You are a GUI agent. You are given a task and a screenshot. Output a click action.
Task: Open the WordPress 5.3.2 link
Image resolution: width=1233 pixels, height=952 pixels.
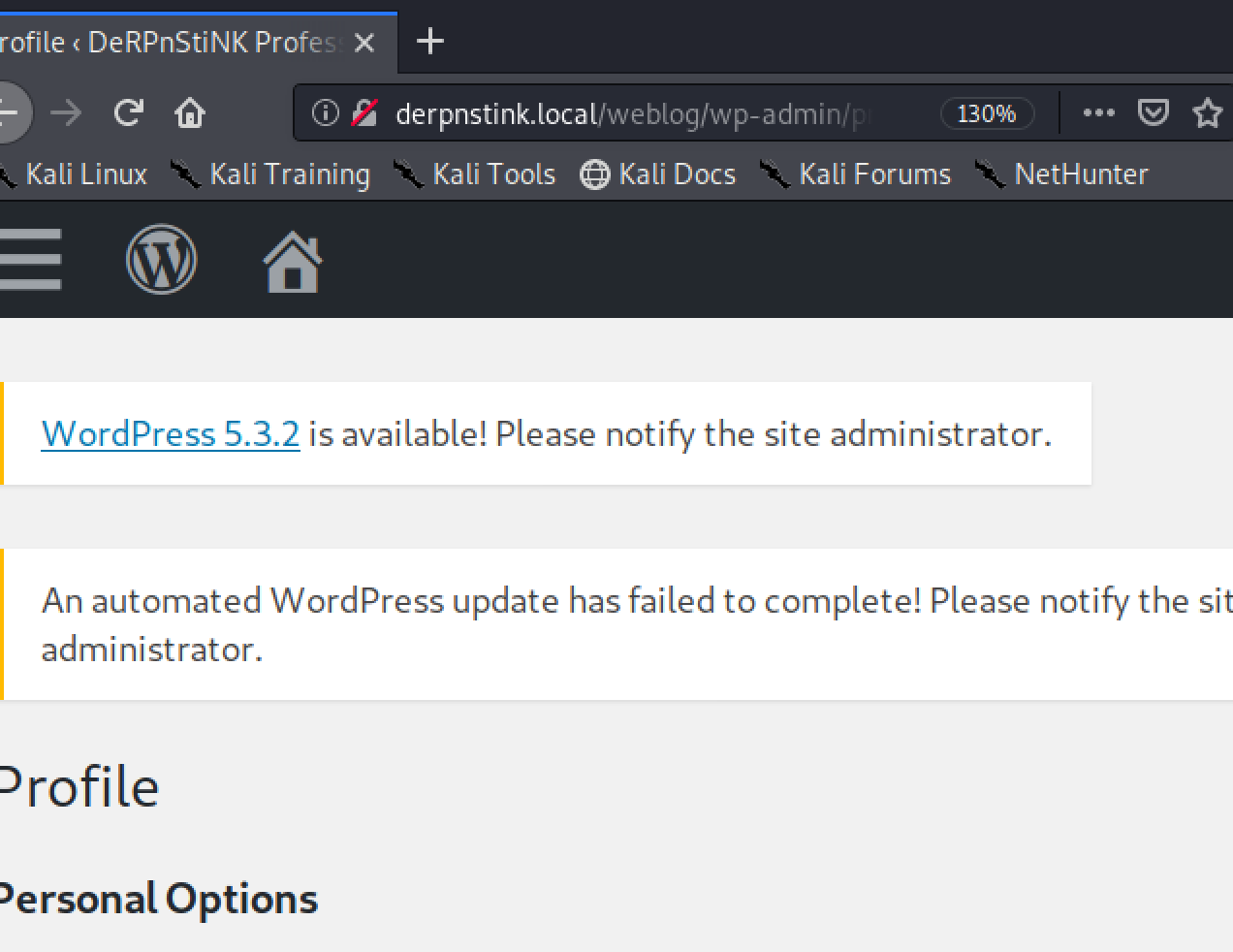click(x=171, y=433)
